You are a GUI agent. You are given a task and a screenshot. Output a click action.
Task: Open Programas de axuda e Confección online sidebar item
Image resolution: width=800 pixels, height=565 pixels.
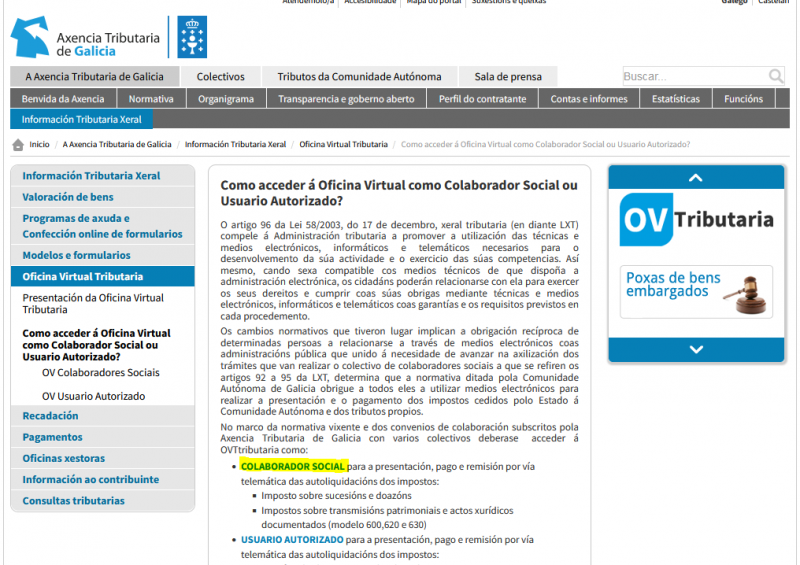click(103, 226)
